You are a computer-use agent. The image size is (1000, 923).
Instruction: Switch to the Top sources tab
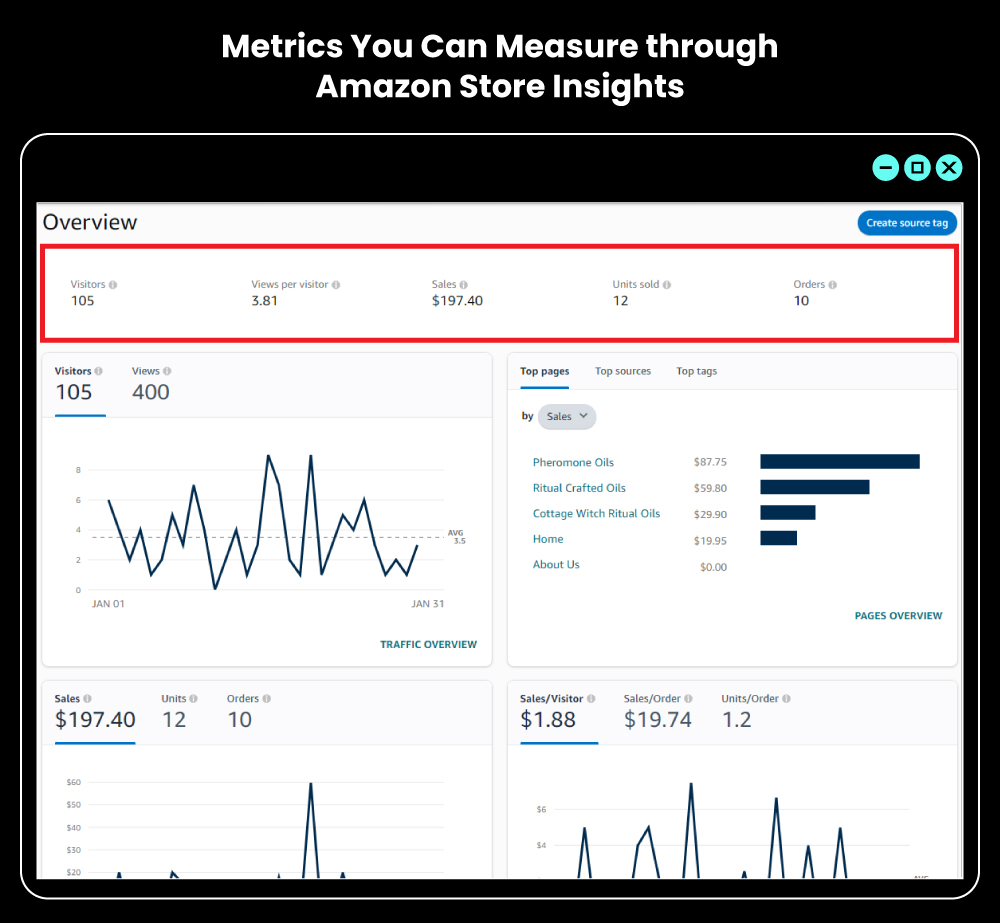623,371
